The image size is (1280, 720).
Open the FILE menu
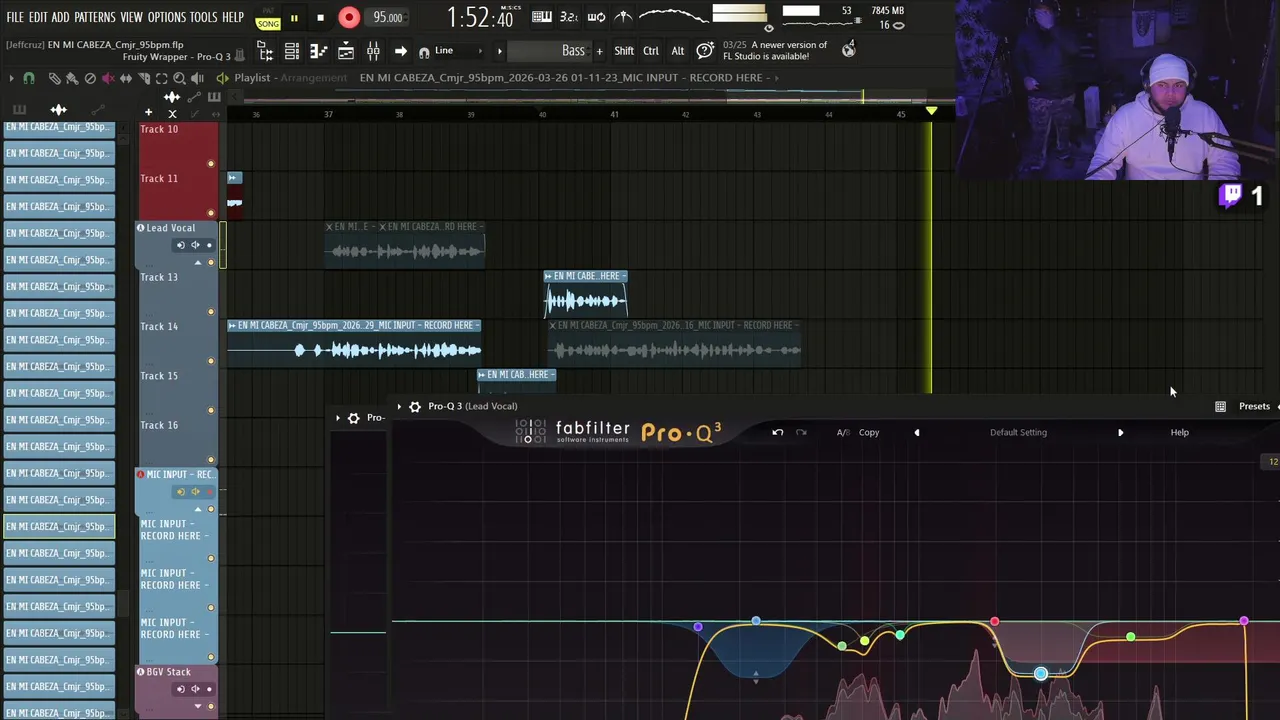point(15,18)
